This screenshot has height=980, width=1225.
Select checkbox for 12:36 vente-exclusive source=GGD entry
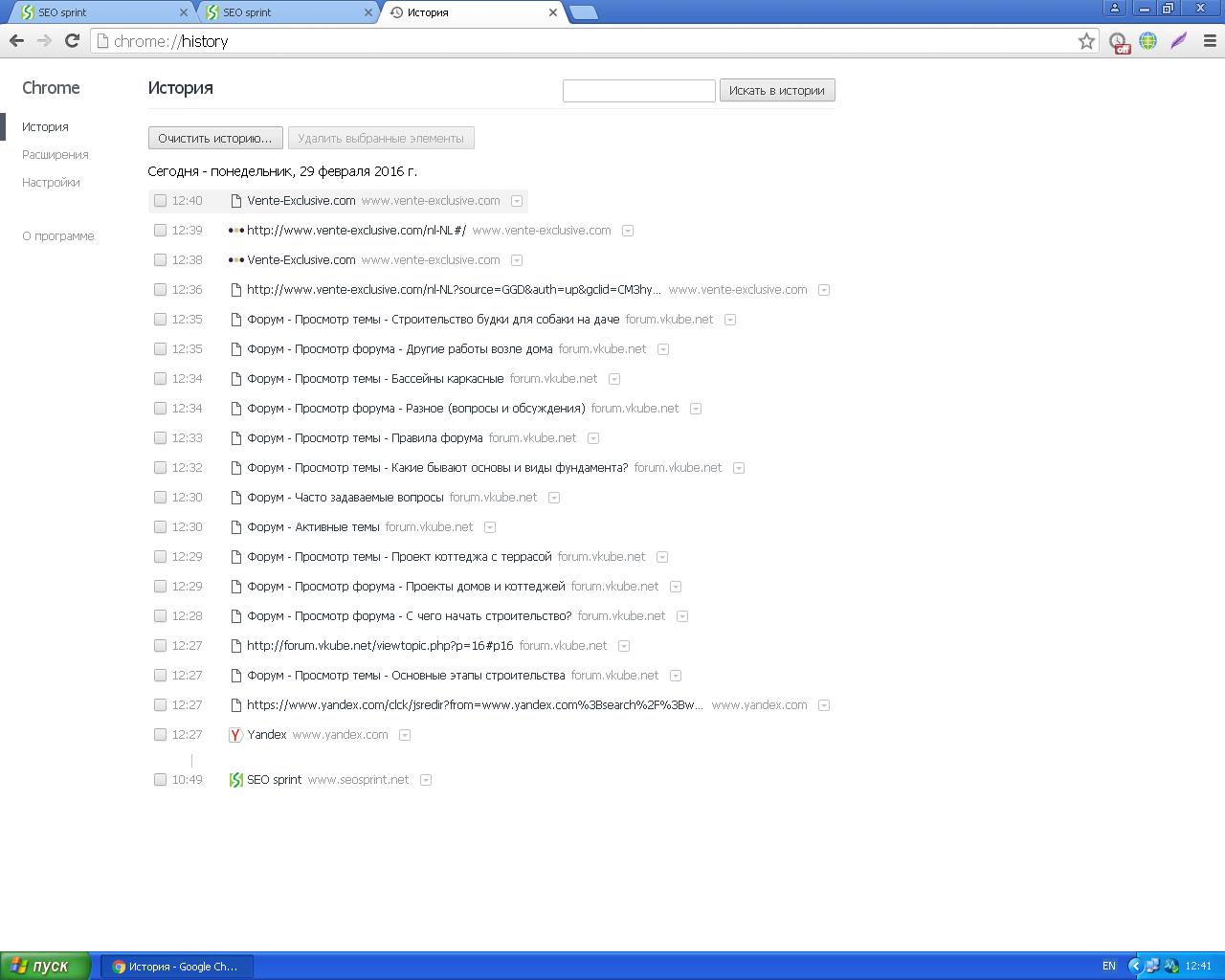(160, 290)
